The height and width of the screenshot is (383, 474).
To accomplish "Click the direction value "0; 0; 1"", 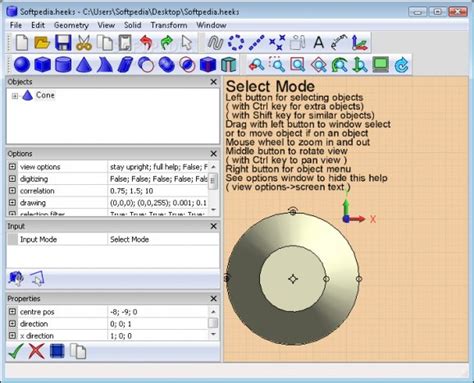I will click(x=121, y=324).
